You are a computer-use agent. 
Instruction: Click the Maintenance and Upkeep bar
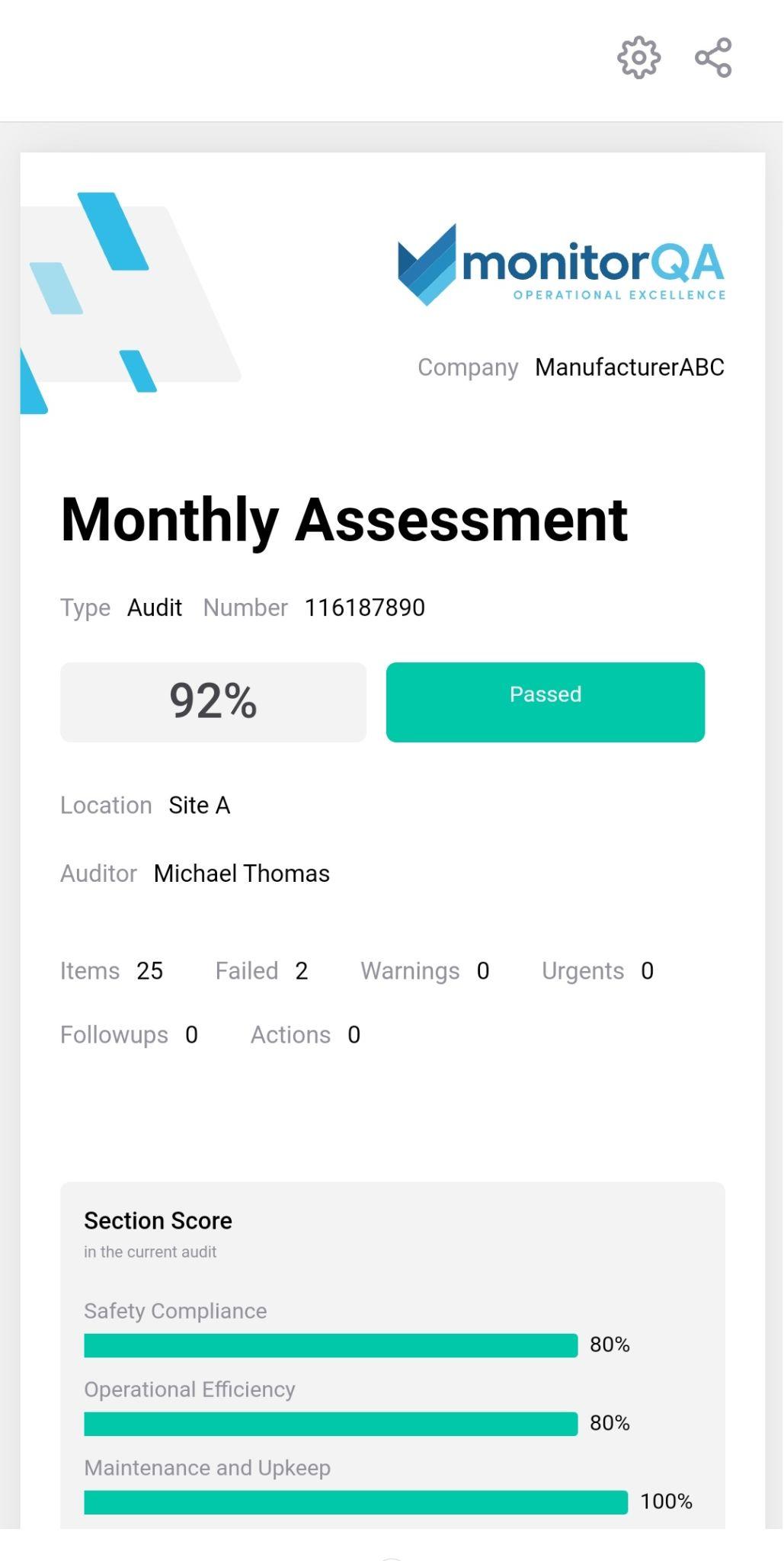356,1502
